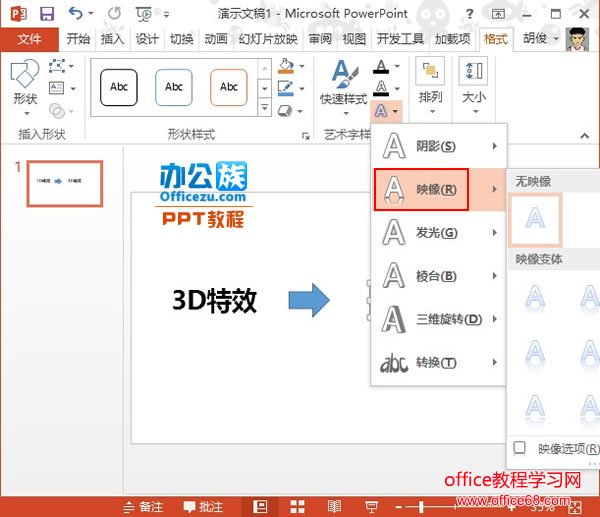This screenshot has width=600, height=517.
Task: Select the black outline Abc shape style
Action: click(x=119, y=87)
